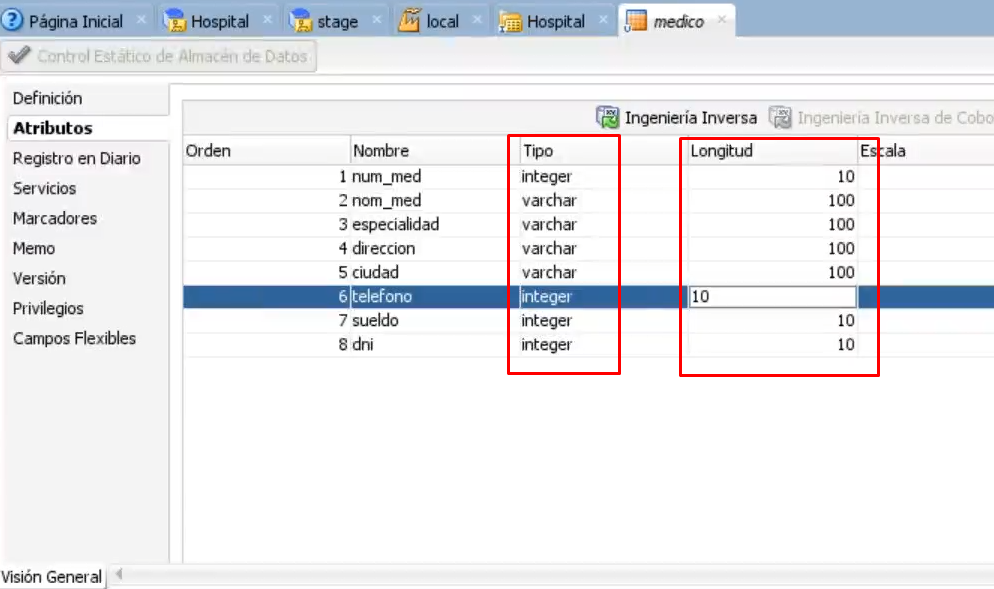994x589 pixels.
Task: Click the varchar type of direccion
Action: tap(549, 249)
